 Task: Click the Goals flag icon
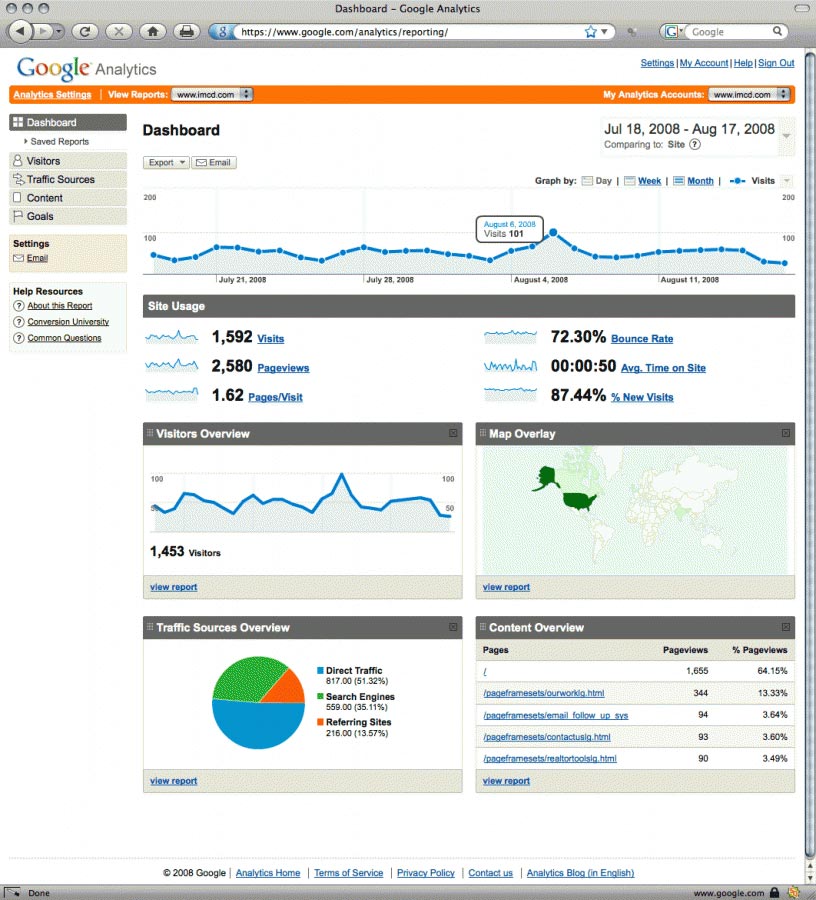(18, 216)
